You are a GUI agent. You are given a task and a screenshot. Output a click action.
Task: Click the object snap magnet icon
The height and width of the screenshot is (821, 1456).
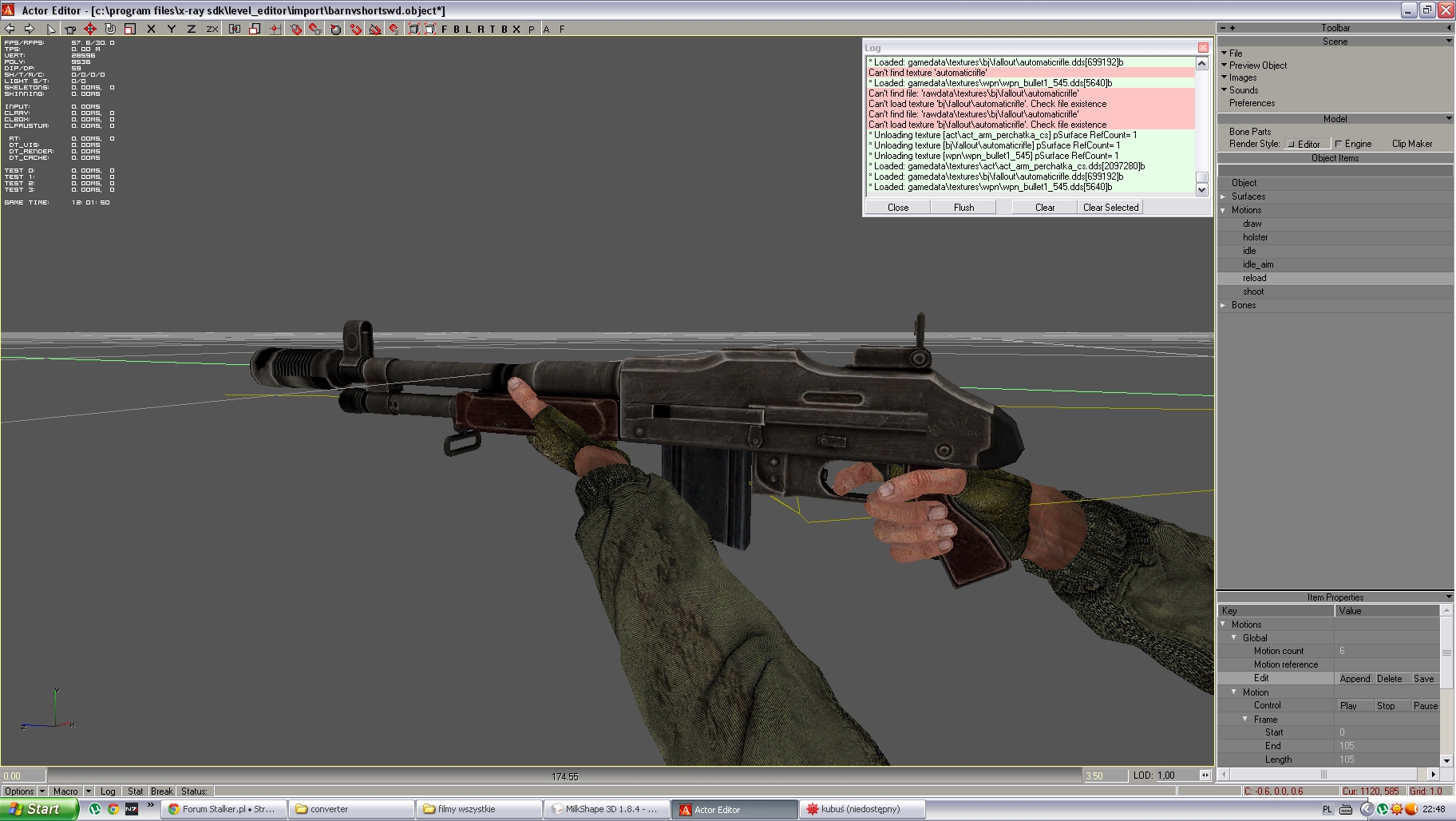pos(315,29)
